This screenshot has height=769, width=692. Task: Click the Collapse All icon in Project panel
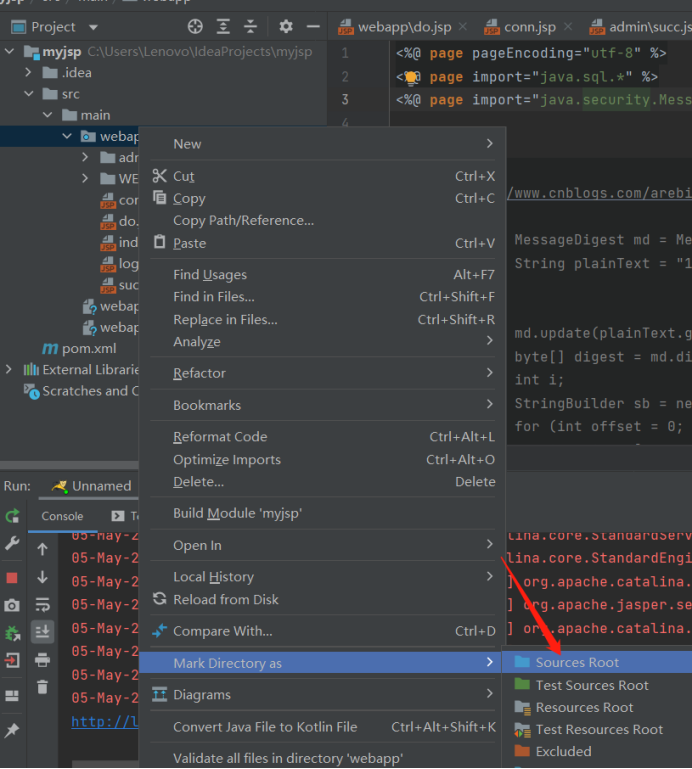pos(251,27)
